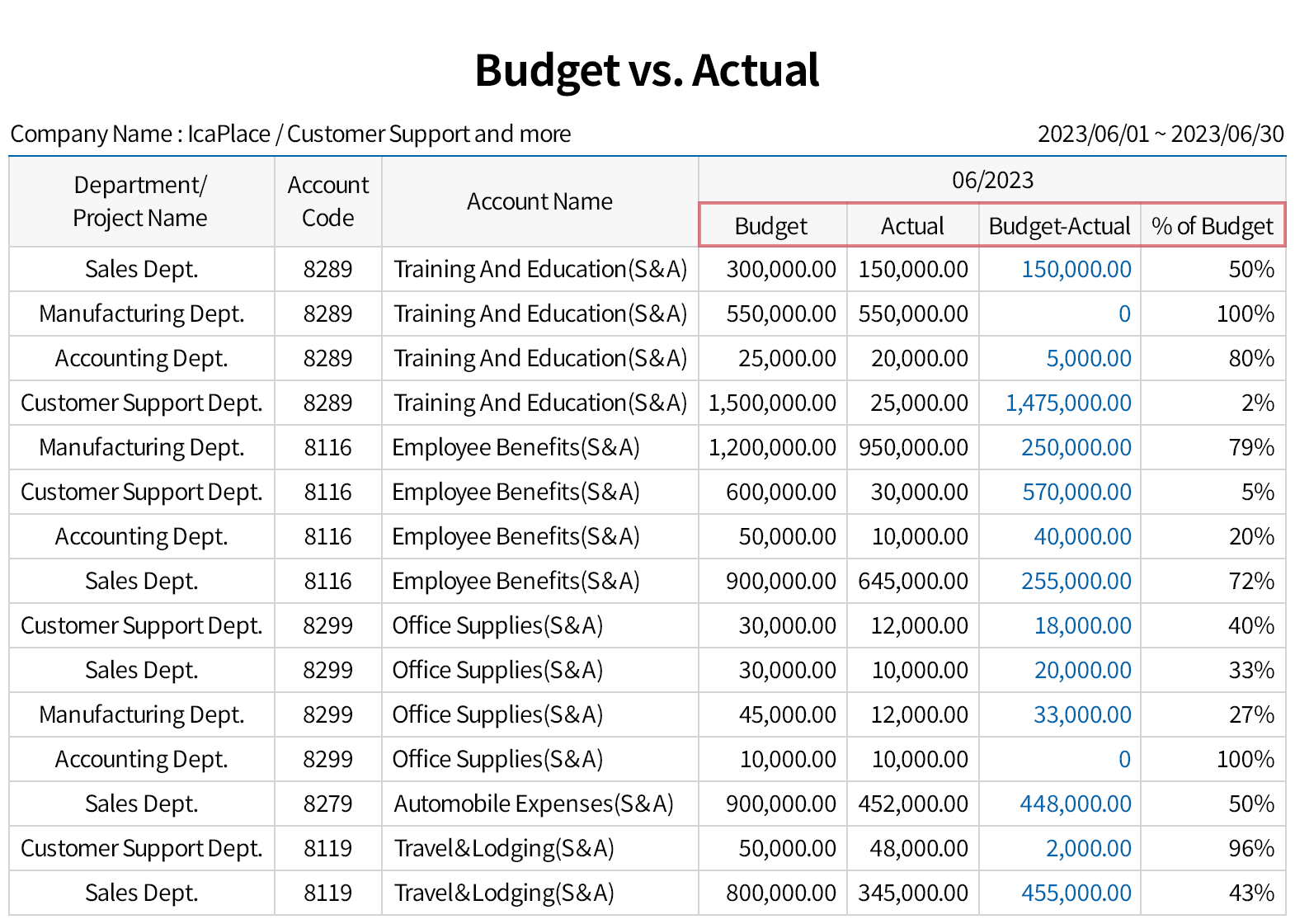Open the 448,000.00 Automobile Expenses difference
This screenshot has width=1295, height=924.
pyautogui.click(x=1075, y=804)
